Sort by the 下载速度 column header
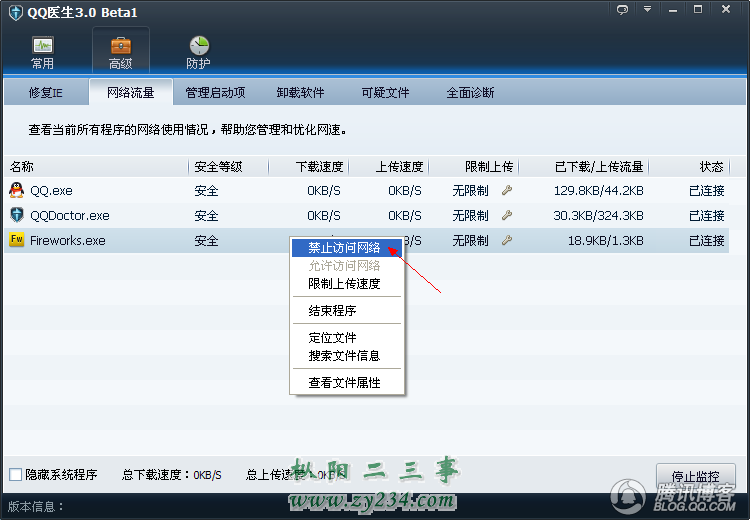 click(x=309, y=166)
